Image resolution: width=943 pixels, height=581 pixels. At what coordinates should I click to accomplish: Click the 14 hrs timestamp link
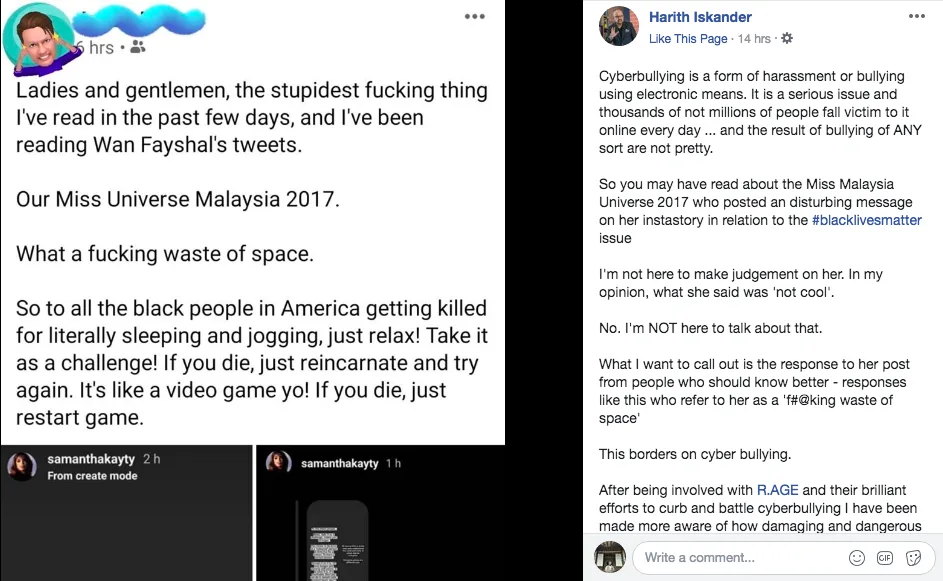point(754,39)
